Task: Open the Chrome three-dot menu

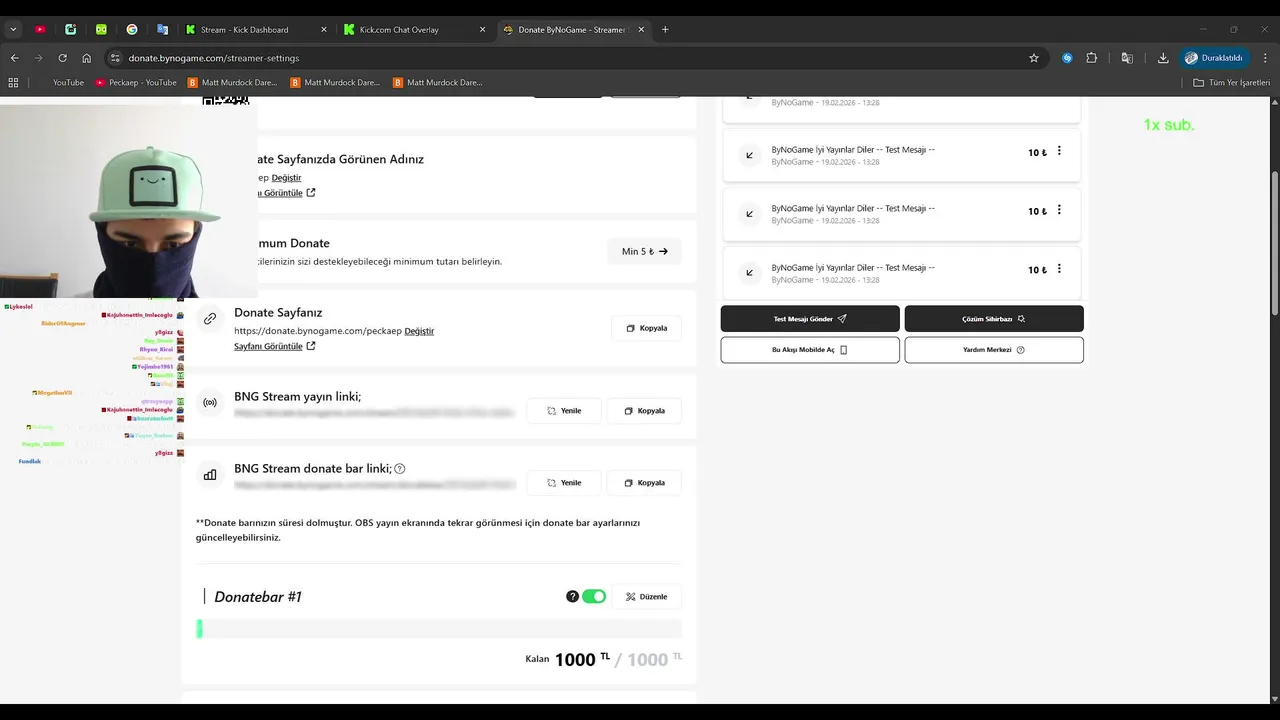Action: pos(1266,58)
